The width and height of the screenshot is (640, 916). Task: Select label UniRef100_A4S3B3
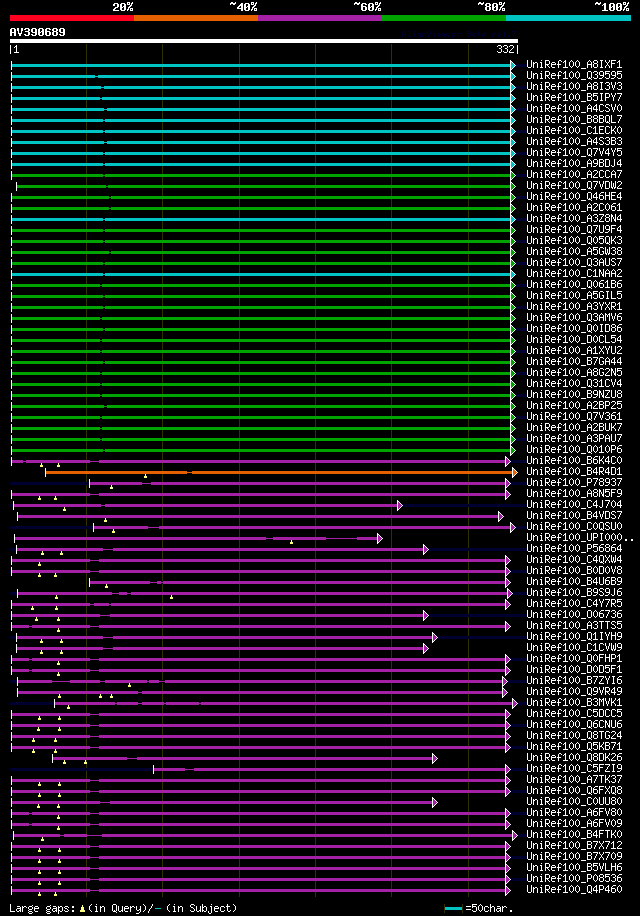(574, 141)
